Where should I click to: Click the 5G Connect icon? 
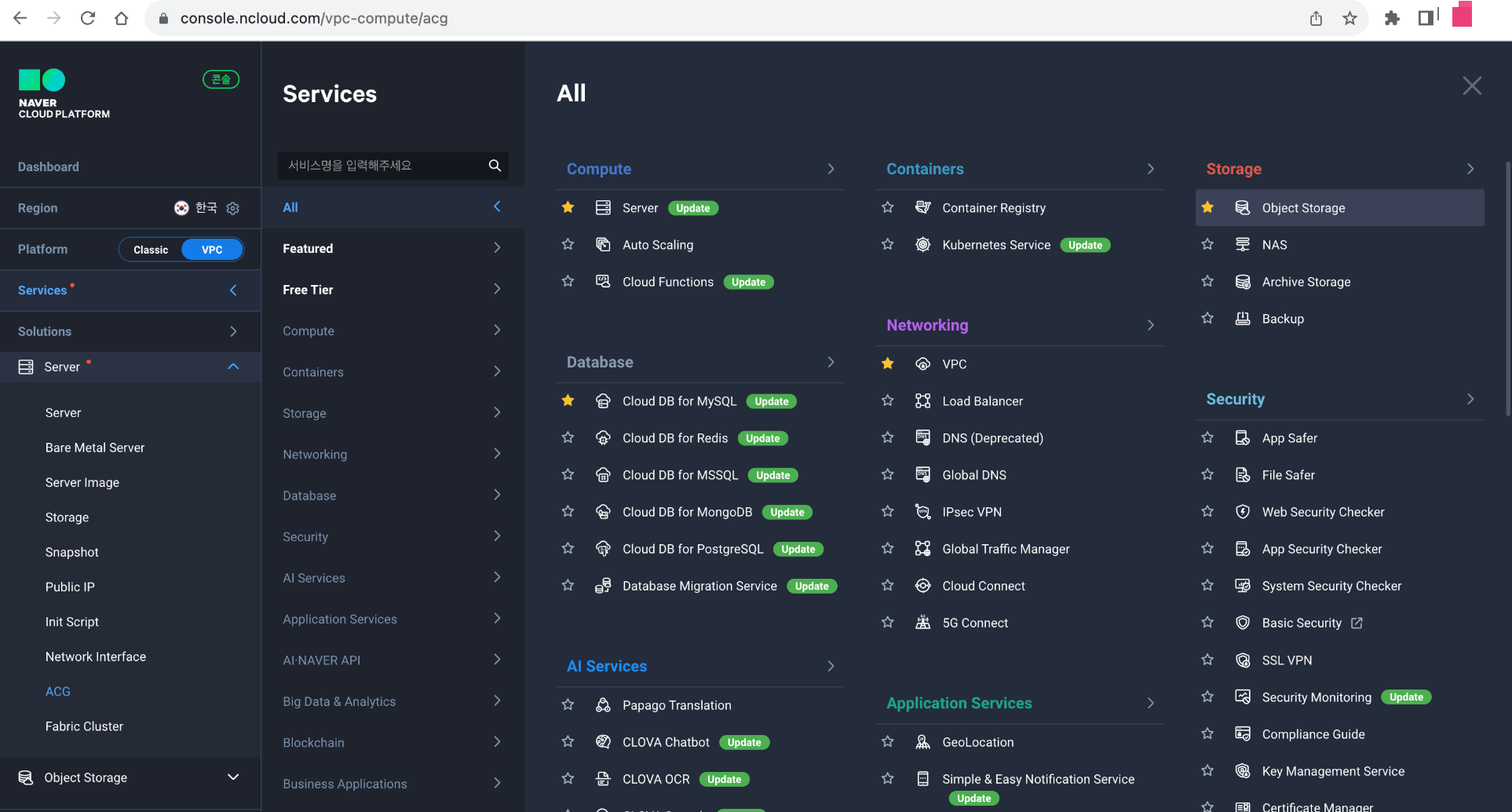[x=923, y=622]
